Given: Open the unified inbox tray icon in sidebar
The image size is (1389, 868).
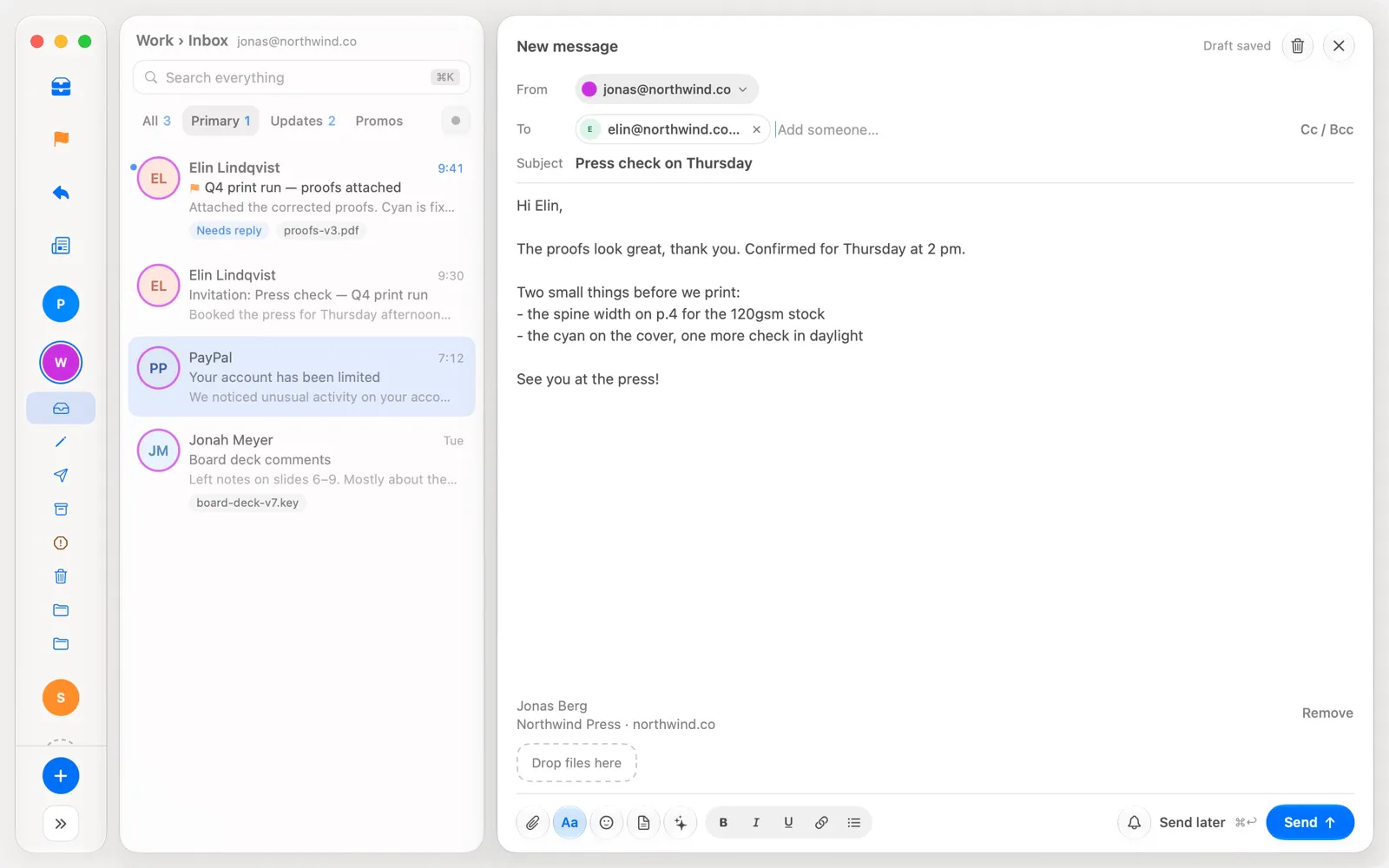Looking at the screenshot, I should point(61,87).
